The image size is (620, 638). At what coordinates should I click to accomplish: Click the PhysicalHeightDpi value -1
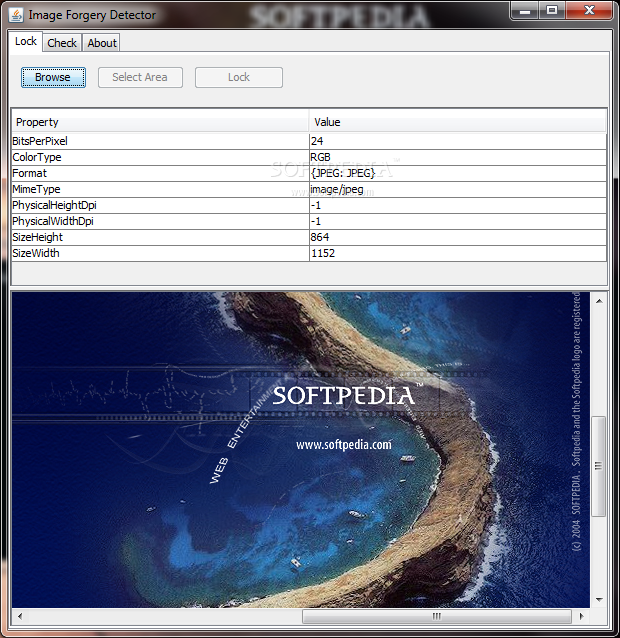point(458,205)
